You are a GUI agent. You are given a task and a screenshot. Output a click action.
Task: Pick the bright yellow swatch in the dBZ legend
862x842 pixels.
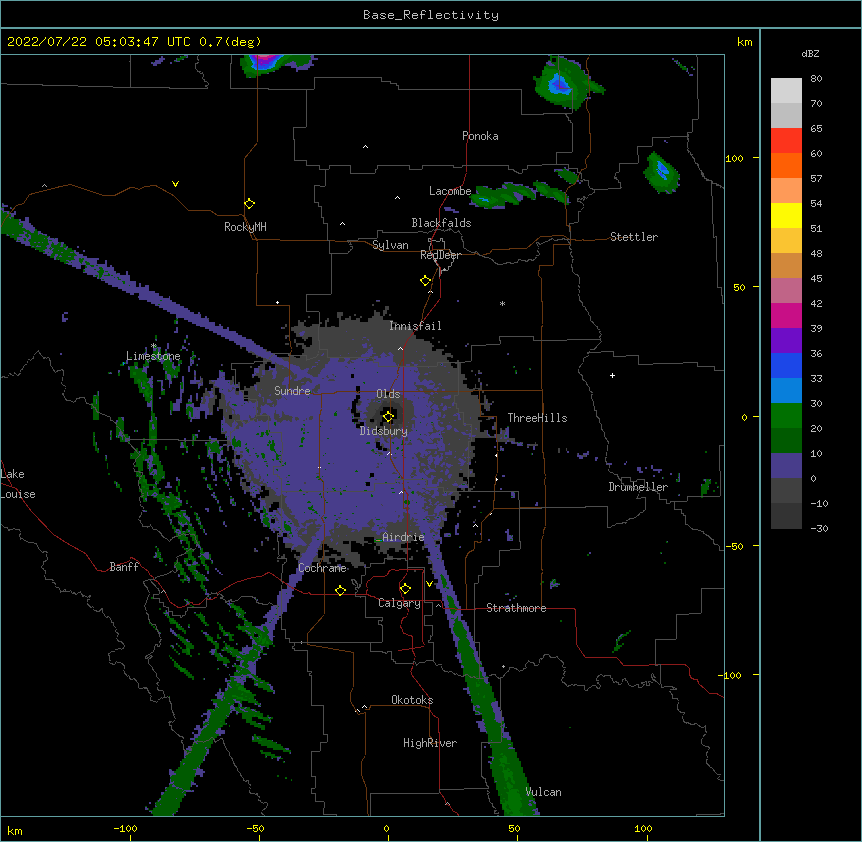[x=786, y=215]
